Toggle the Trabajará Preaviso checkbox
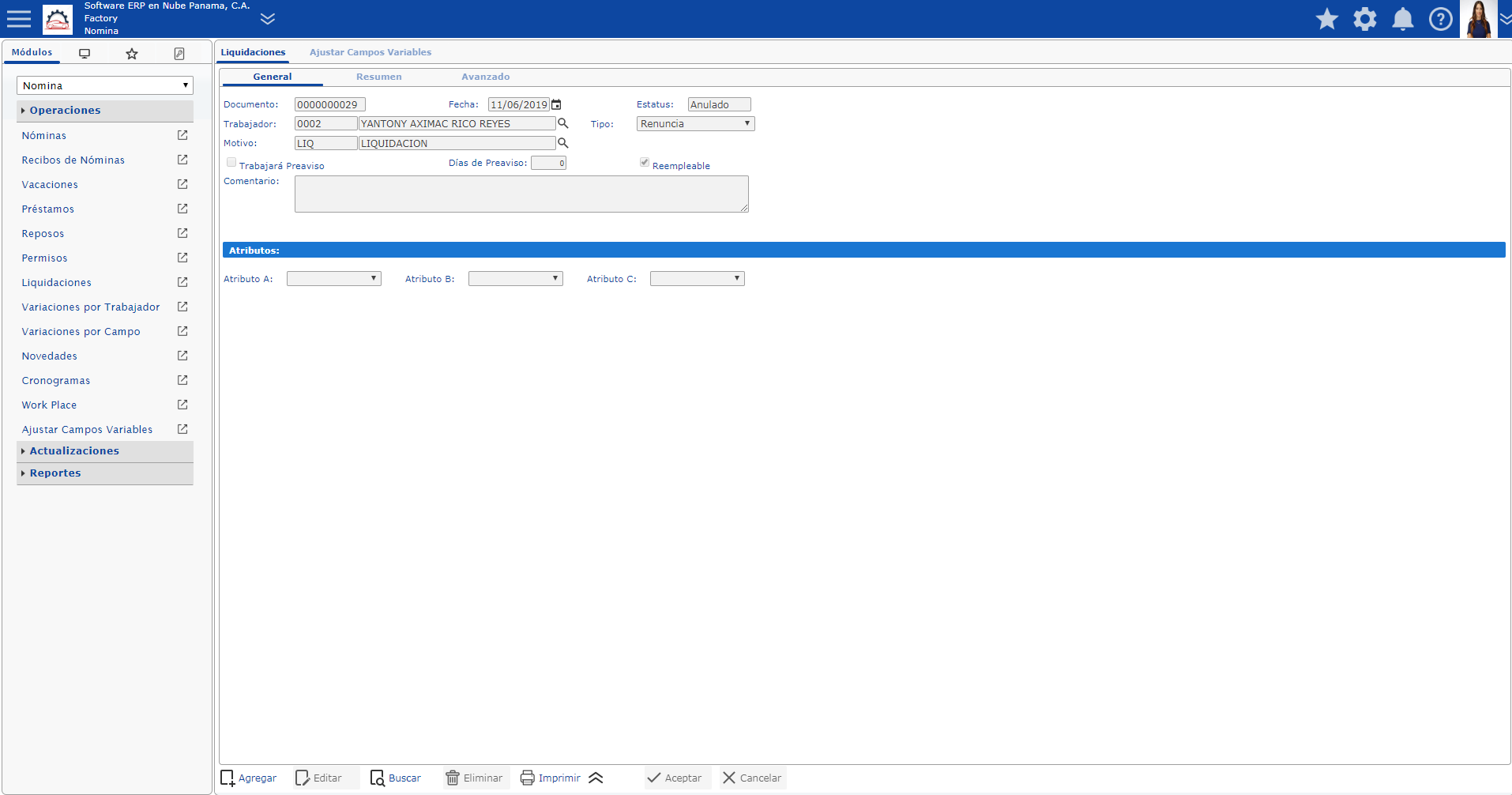Screen dimensions: 1512x795 (231, 163)
